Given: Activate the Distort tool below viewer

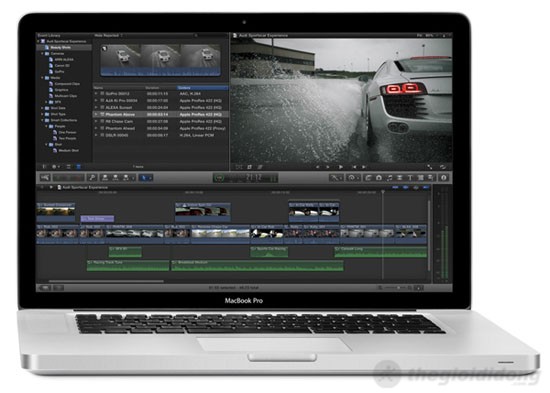Looking at the screenshot, I should coord(260,167).
